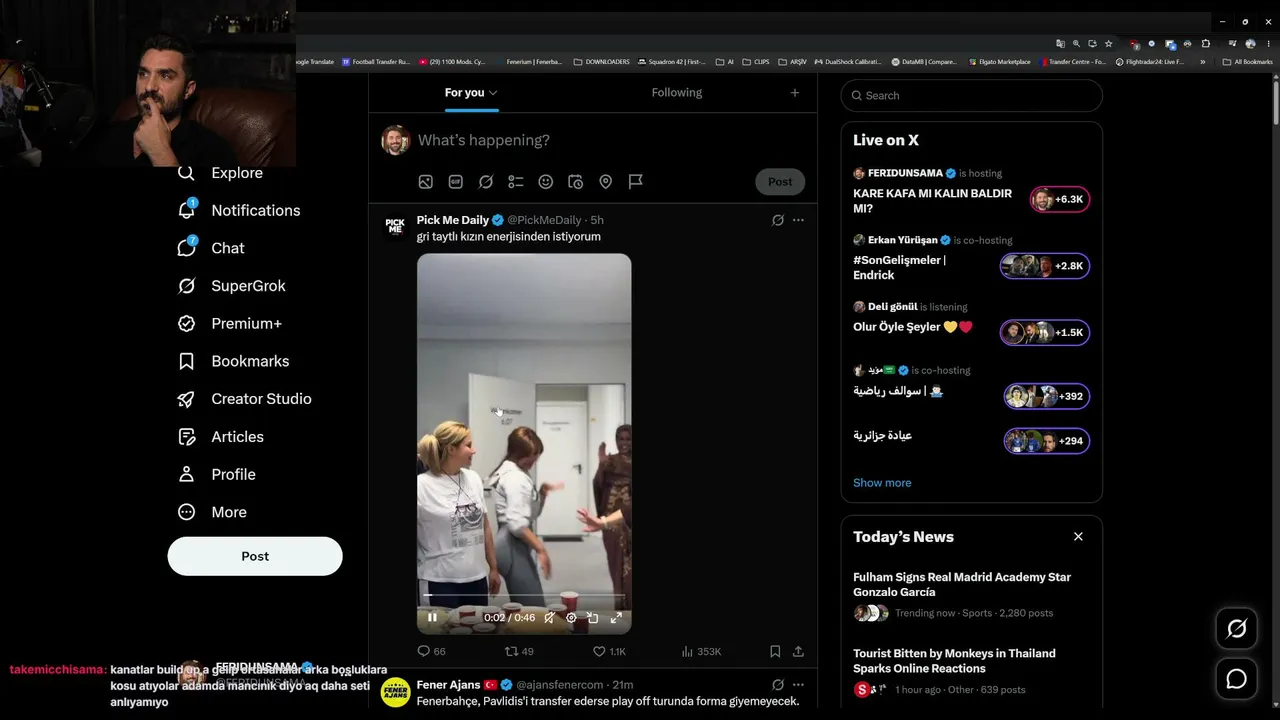This screenshot has width=1280, height=720.
Task: Go to Profile in the sidebar
Action: tap(216, 474)
